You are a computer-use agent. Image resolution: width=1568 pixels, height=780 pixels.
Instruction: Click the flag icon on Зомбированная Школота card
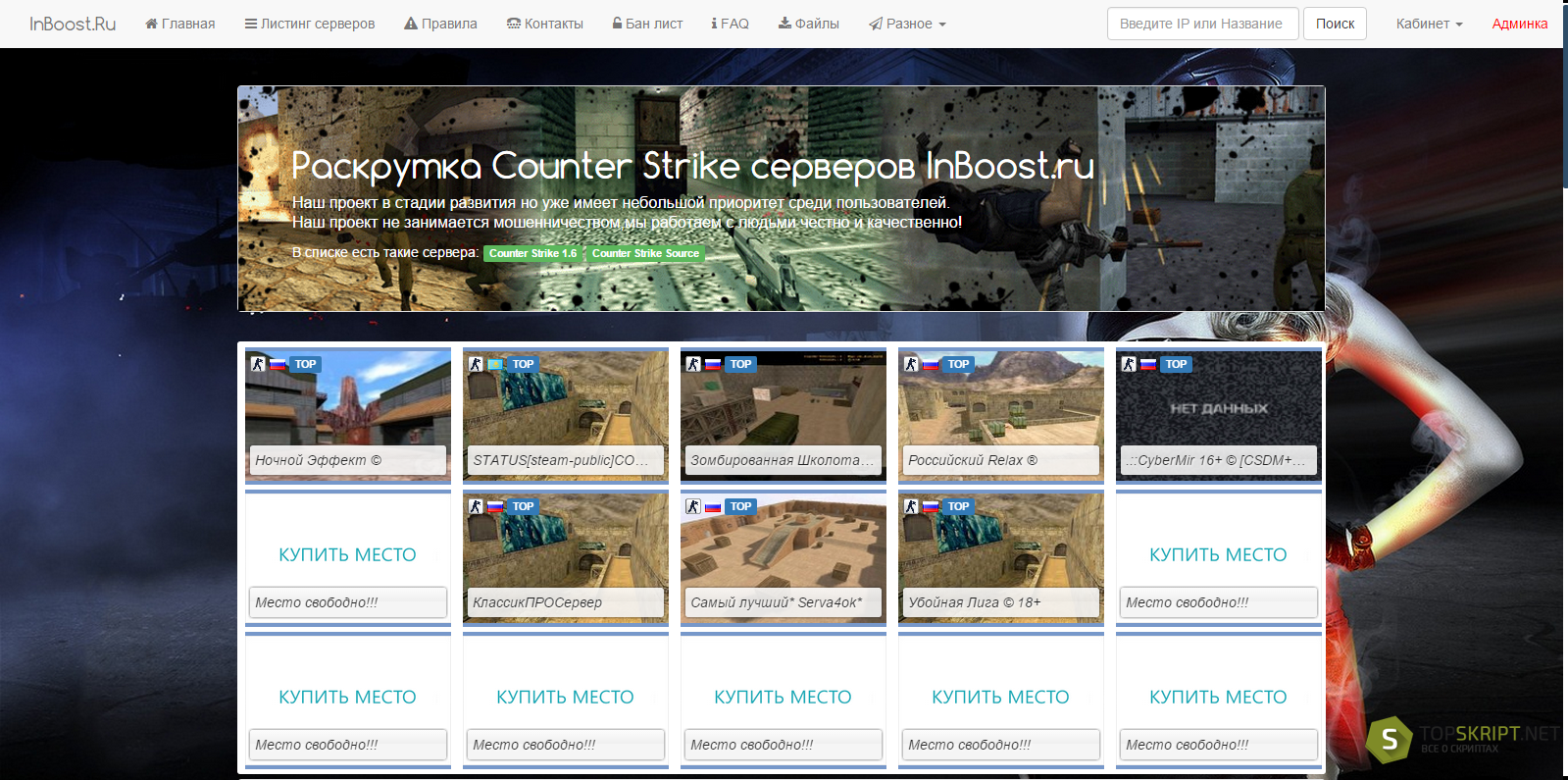coord(714,364)
